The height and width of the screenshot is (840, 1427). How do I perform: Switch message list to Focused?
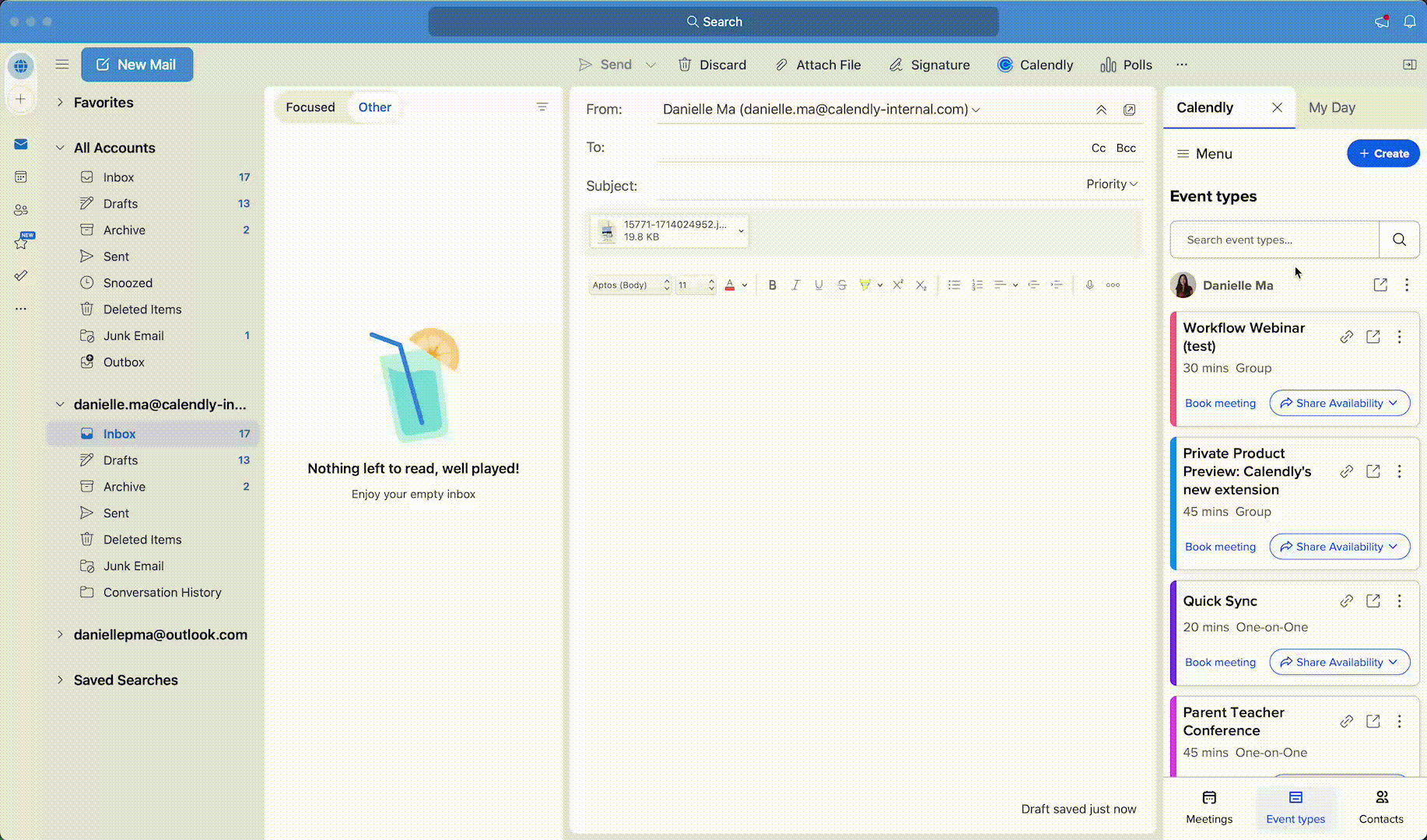click(310, 107)
